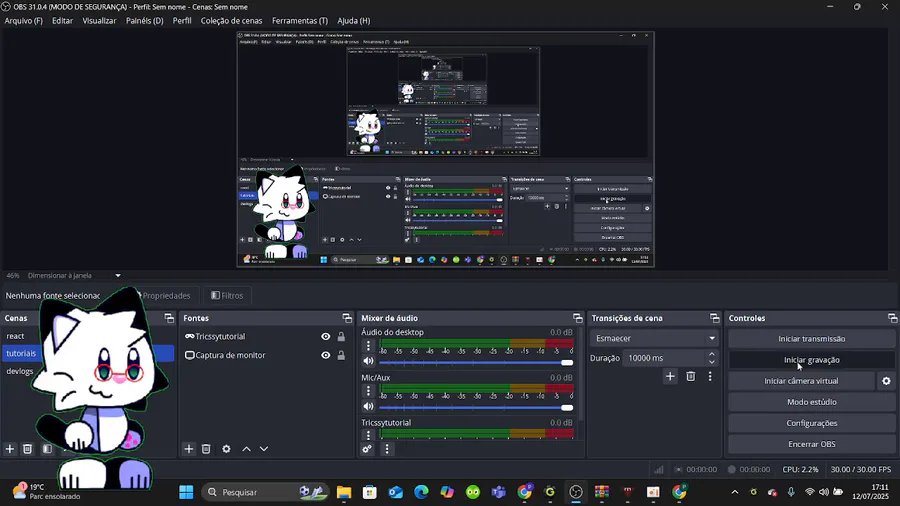Hide the Captura de monitor source
This screenshot has height=506, width=900.
(325, 355)
